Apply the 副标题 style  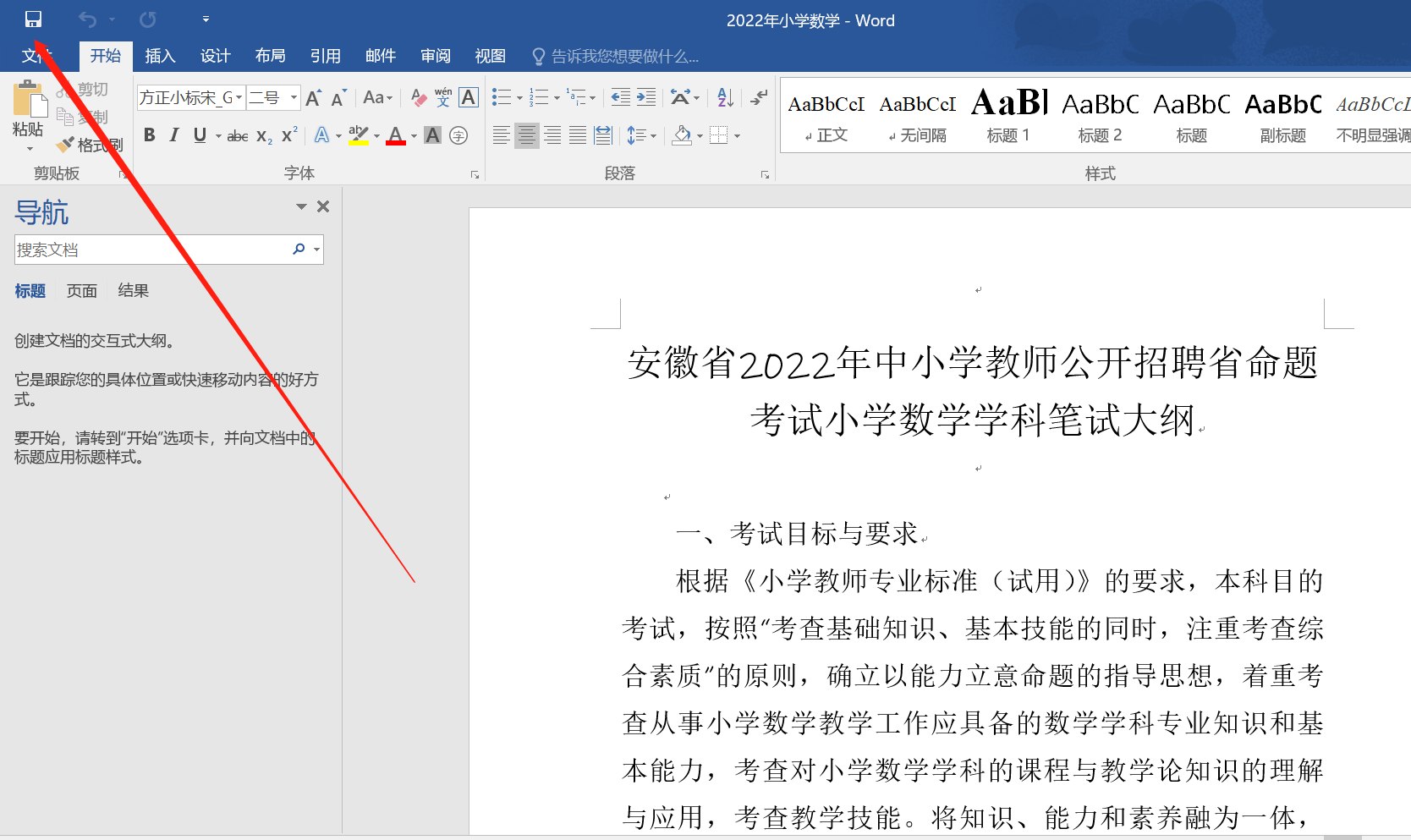click(x=1283, y=118)
